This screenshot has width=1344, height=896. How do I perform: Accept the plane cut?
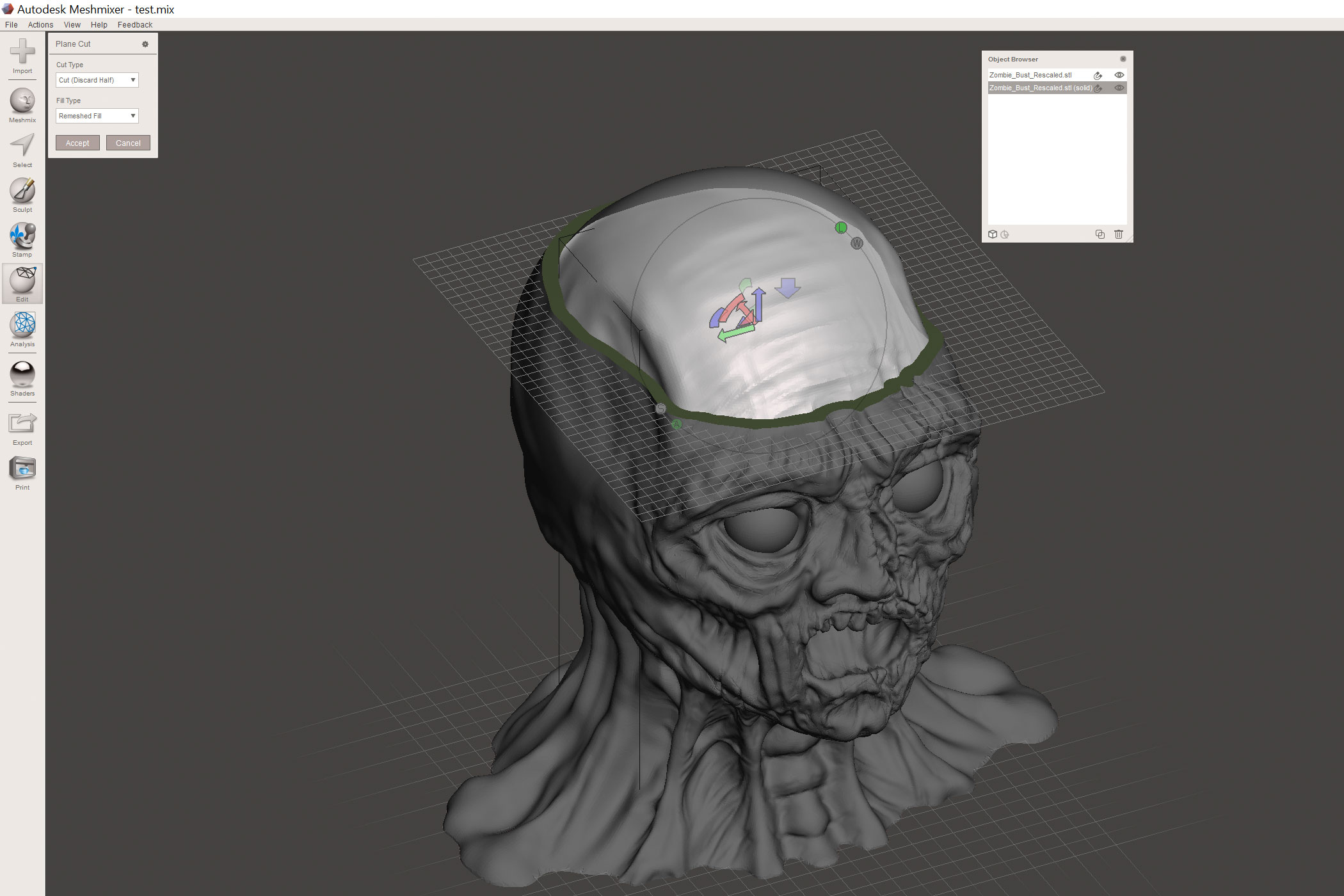point(77,143)
